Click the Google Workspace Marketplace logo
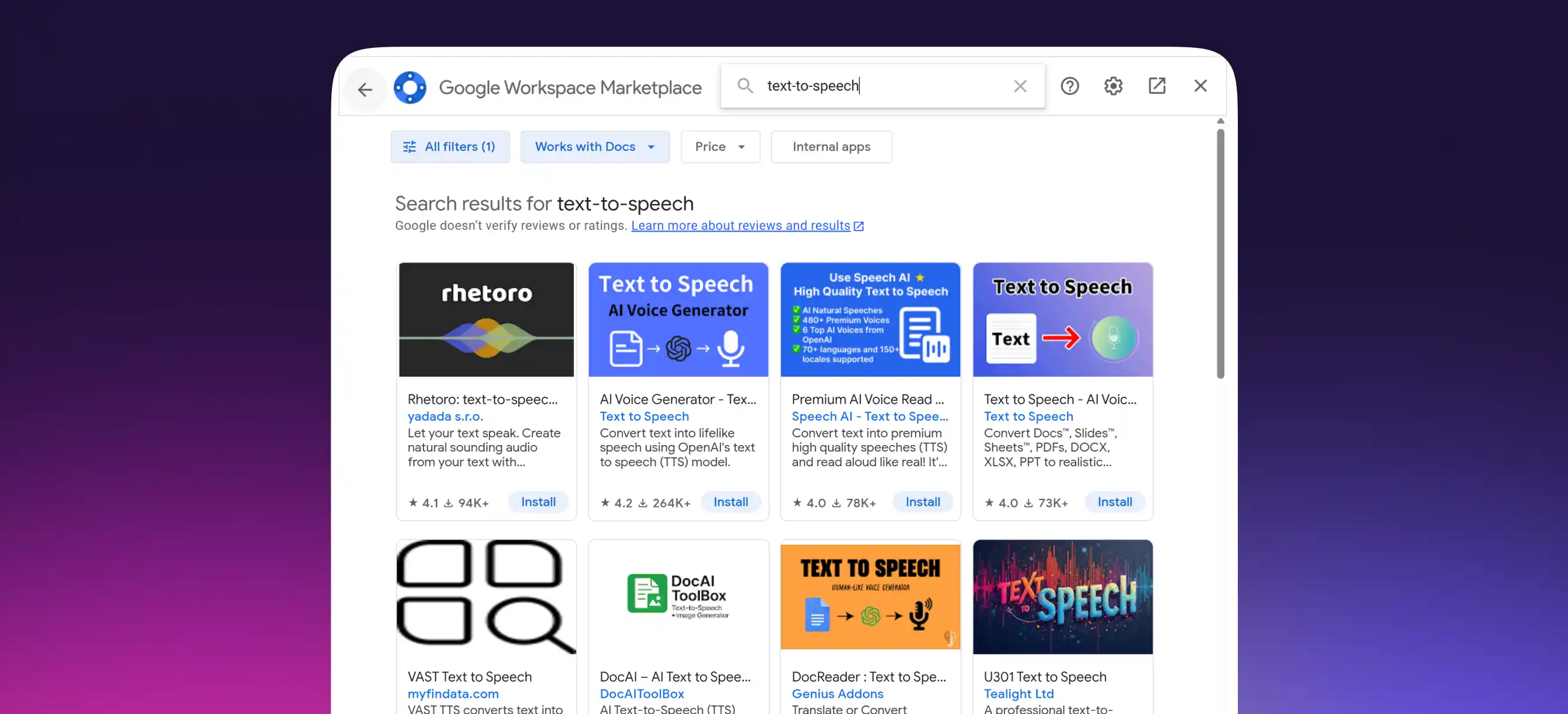1568x714 pixels. click(x=410, y=87)
